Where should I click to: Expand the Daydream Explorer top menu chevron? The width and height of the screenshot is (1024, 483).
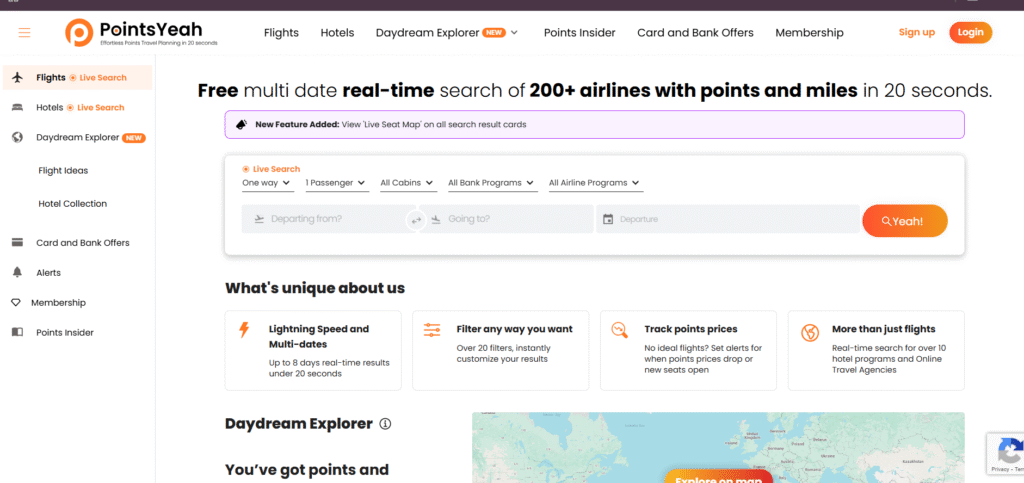(515, 33)
